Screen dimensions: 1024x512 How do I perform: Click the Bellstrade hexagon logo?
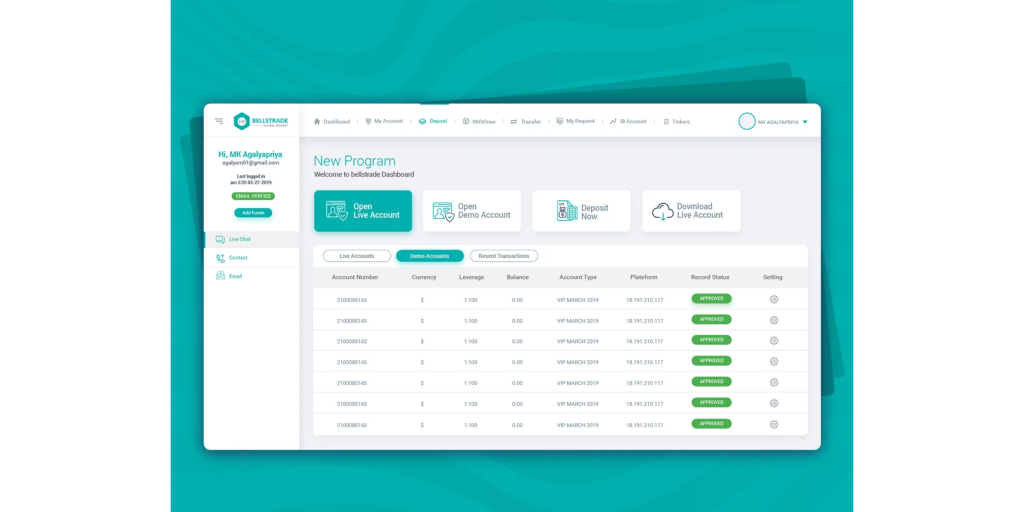(x=242, y=121)
